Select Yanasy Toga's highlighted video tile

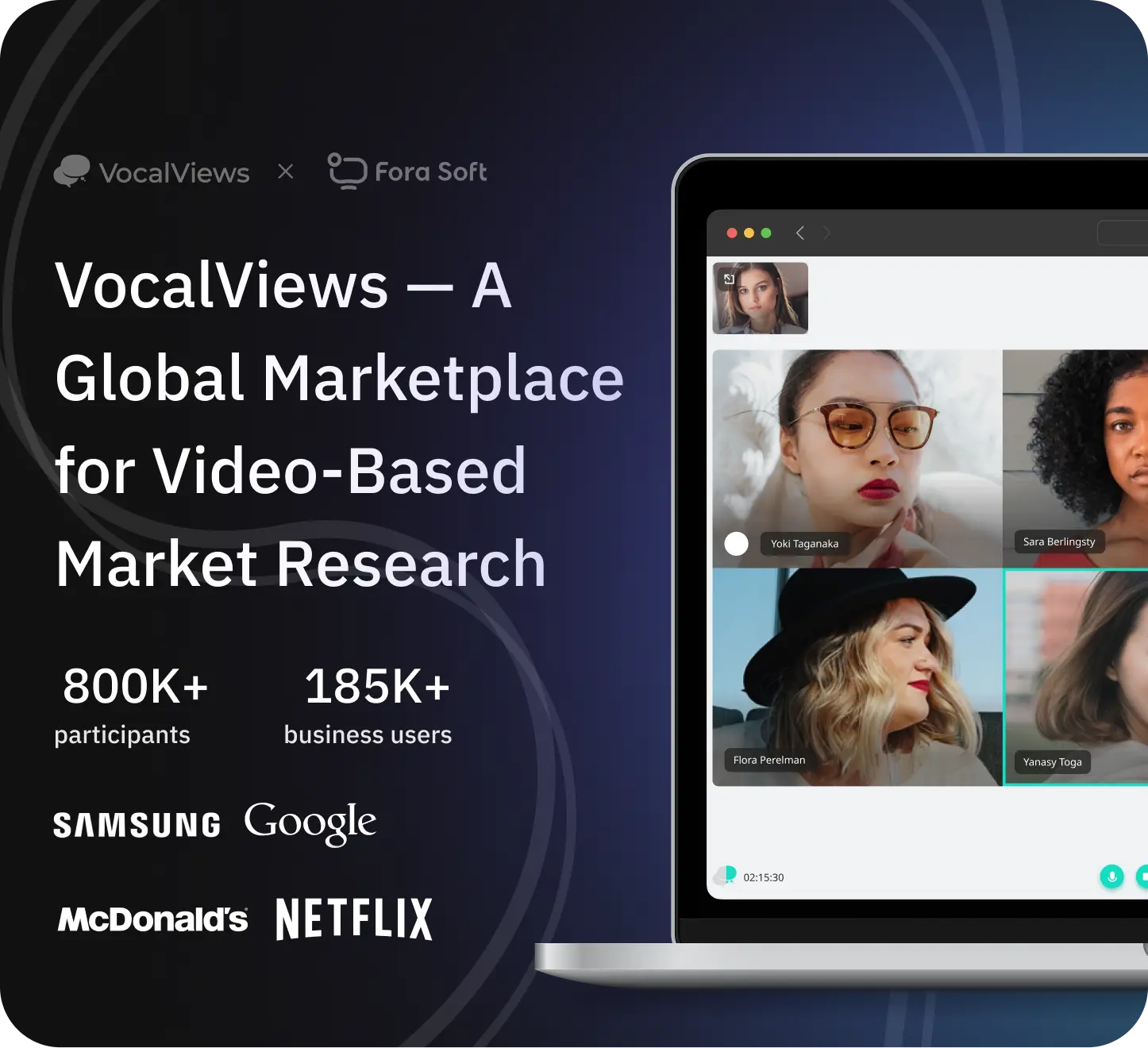point(1077,677)
